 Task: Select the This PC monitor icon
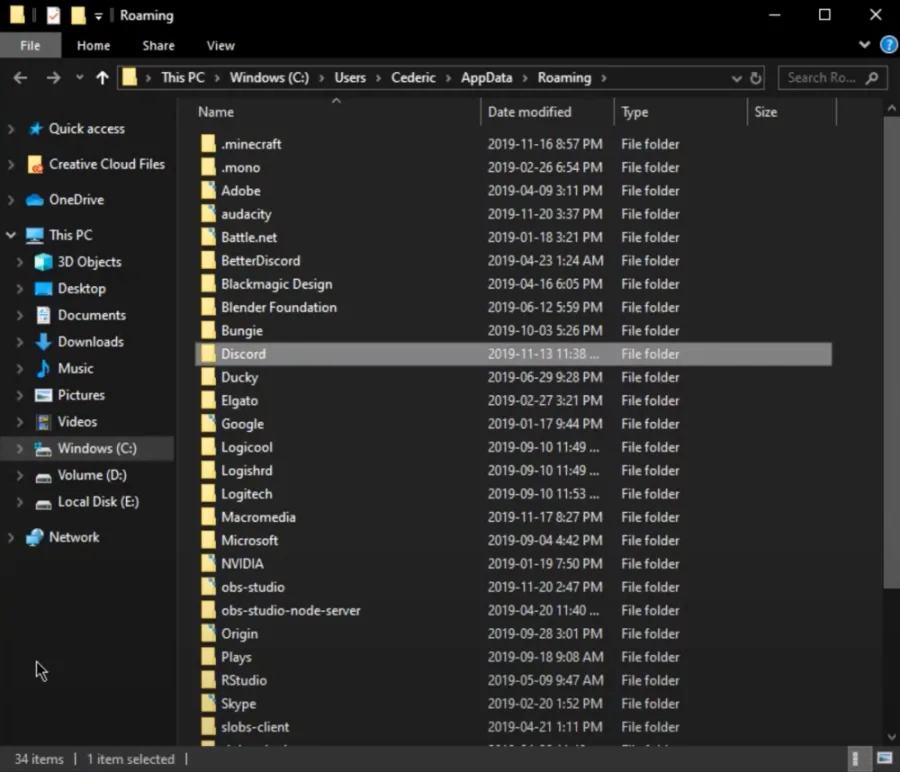34,235
